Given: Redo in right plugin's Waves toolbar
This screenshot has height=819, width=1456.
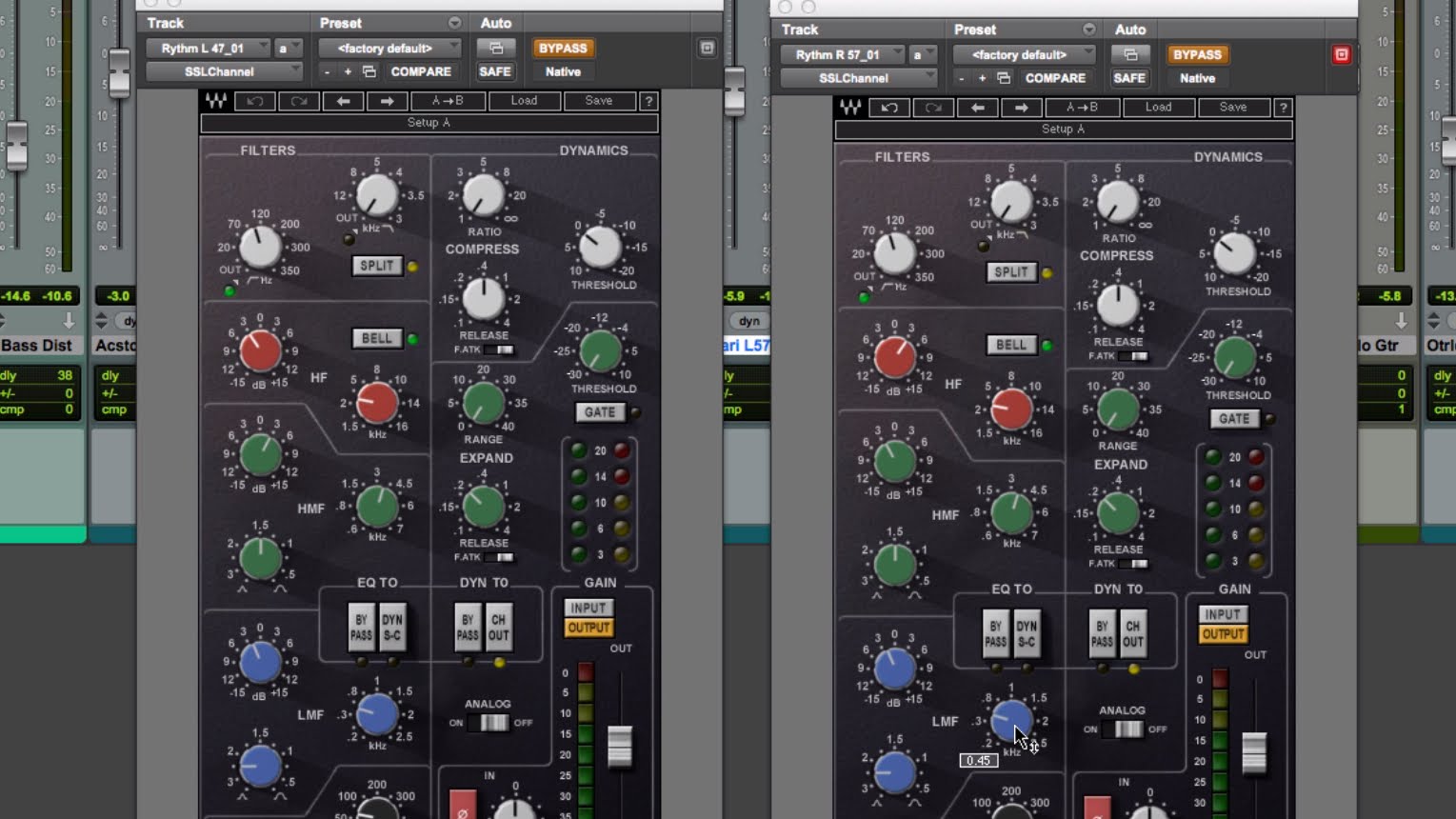Looking at the screenshot, I should [933, 108].
